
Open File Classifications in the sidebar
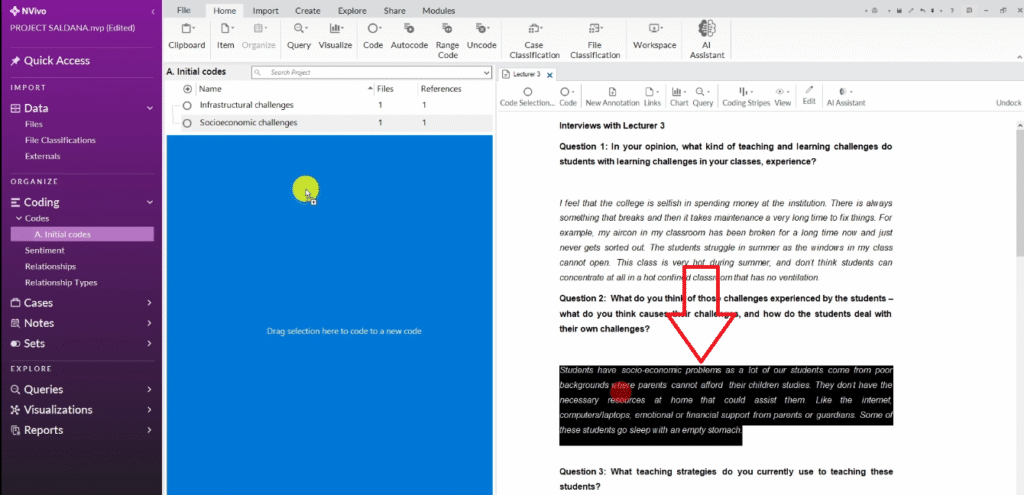[x=60, y=140]
